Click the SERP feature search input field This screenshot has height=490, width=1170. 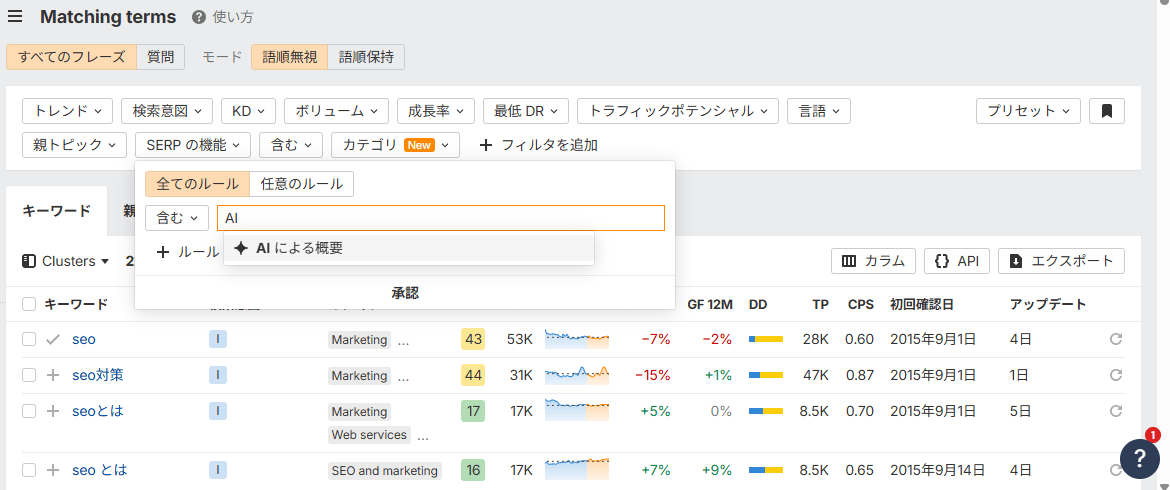point(441,218)
